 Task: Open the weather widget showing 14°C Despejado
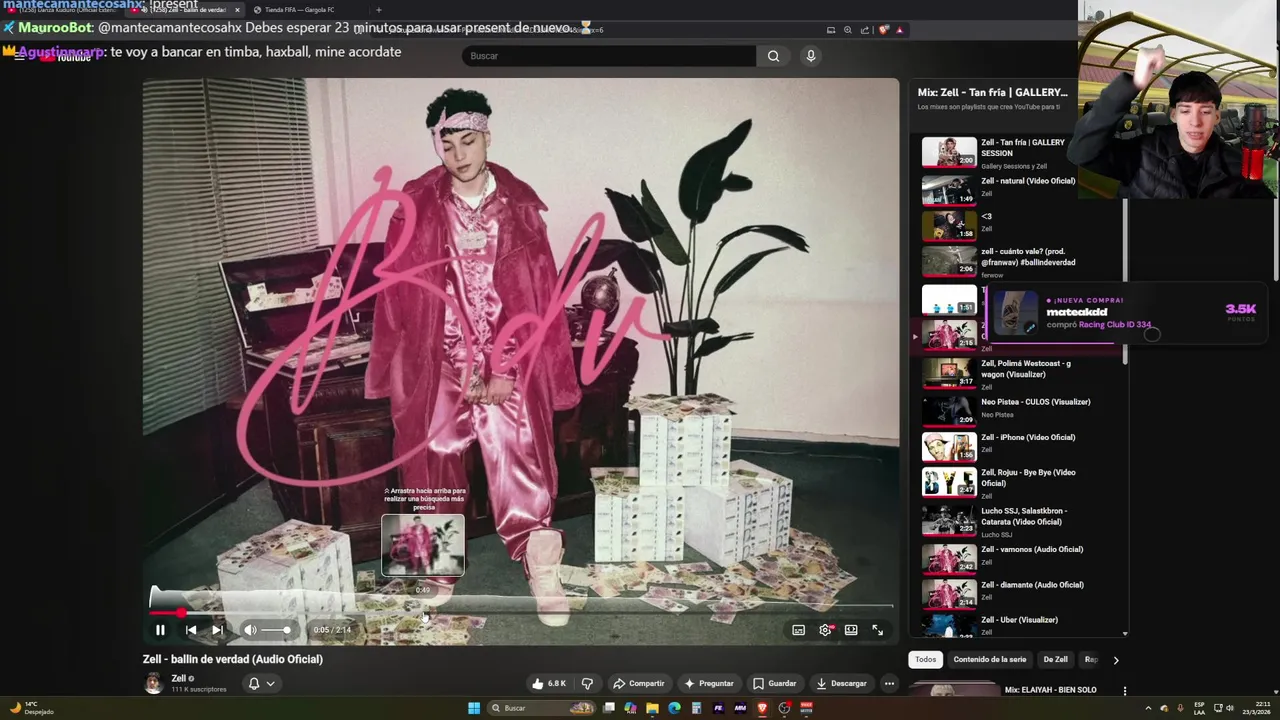tap(30, 708)
